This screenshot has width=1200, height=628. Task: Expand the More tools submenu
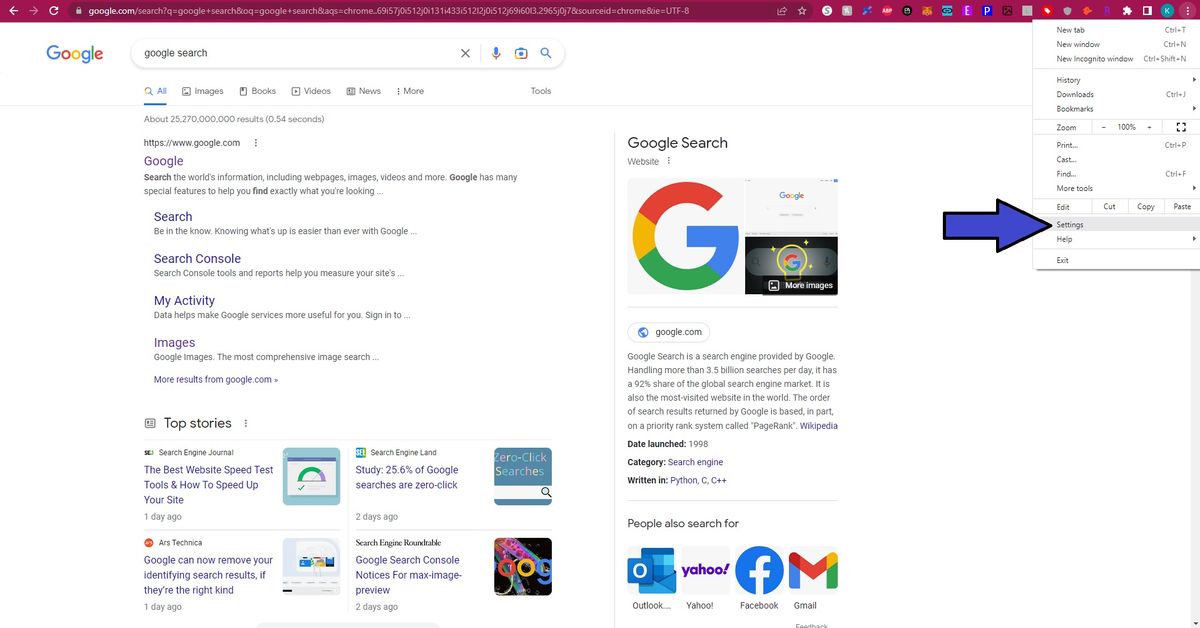coord(1074,188)
